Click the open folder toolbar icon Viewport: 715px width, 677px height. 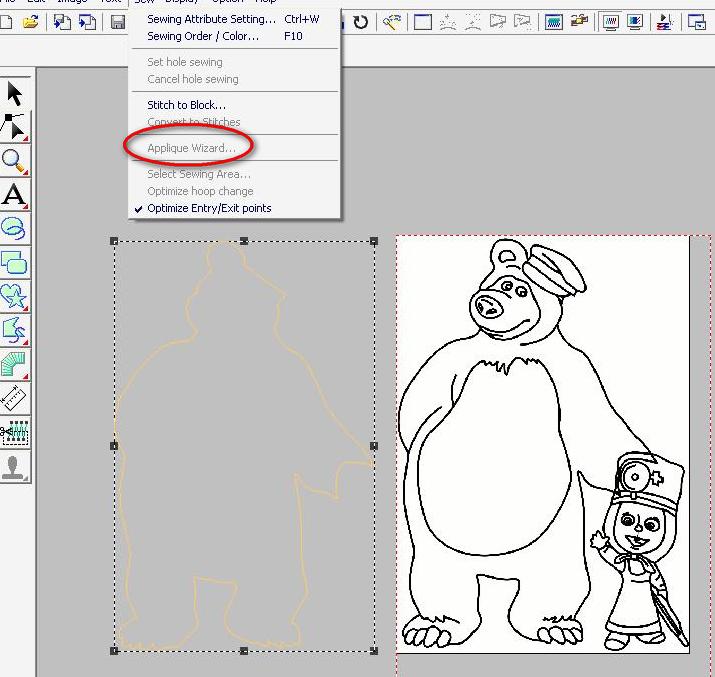tap(30, 22)
